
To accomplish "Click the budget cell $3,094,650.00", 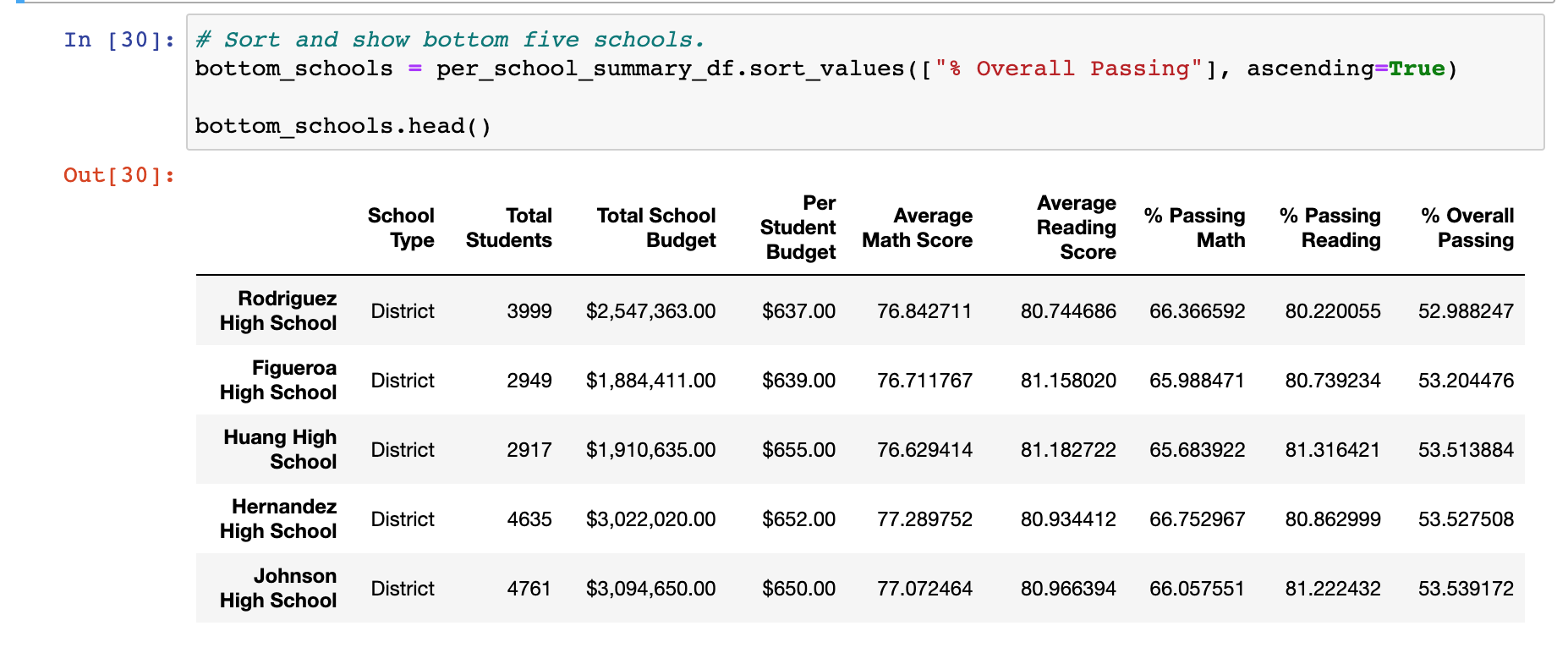I will tap(651, 589).
